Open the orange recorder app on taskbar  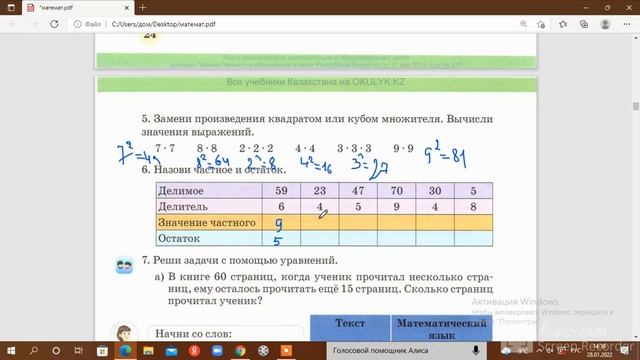[x=286, y=351]
